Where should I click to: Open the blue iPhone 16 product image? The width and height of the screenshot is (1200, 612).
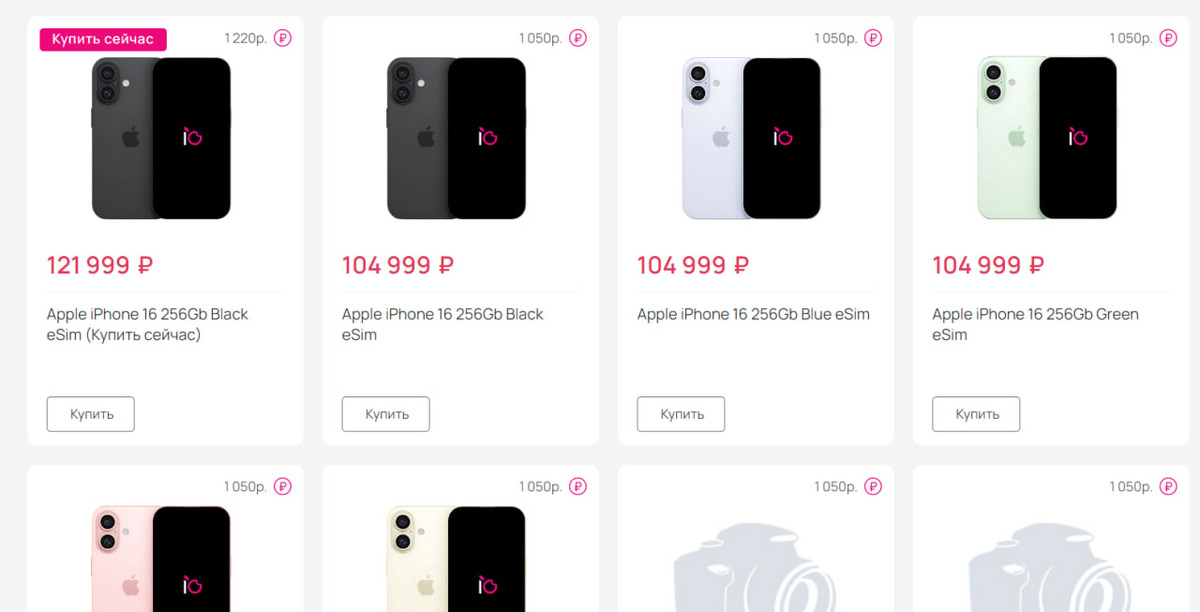[x=751, y=138]
